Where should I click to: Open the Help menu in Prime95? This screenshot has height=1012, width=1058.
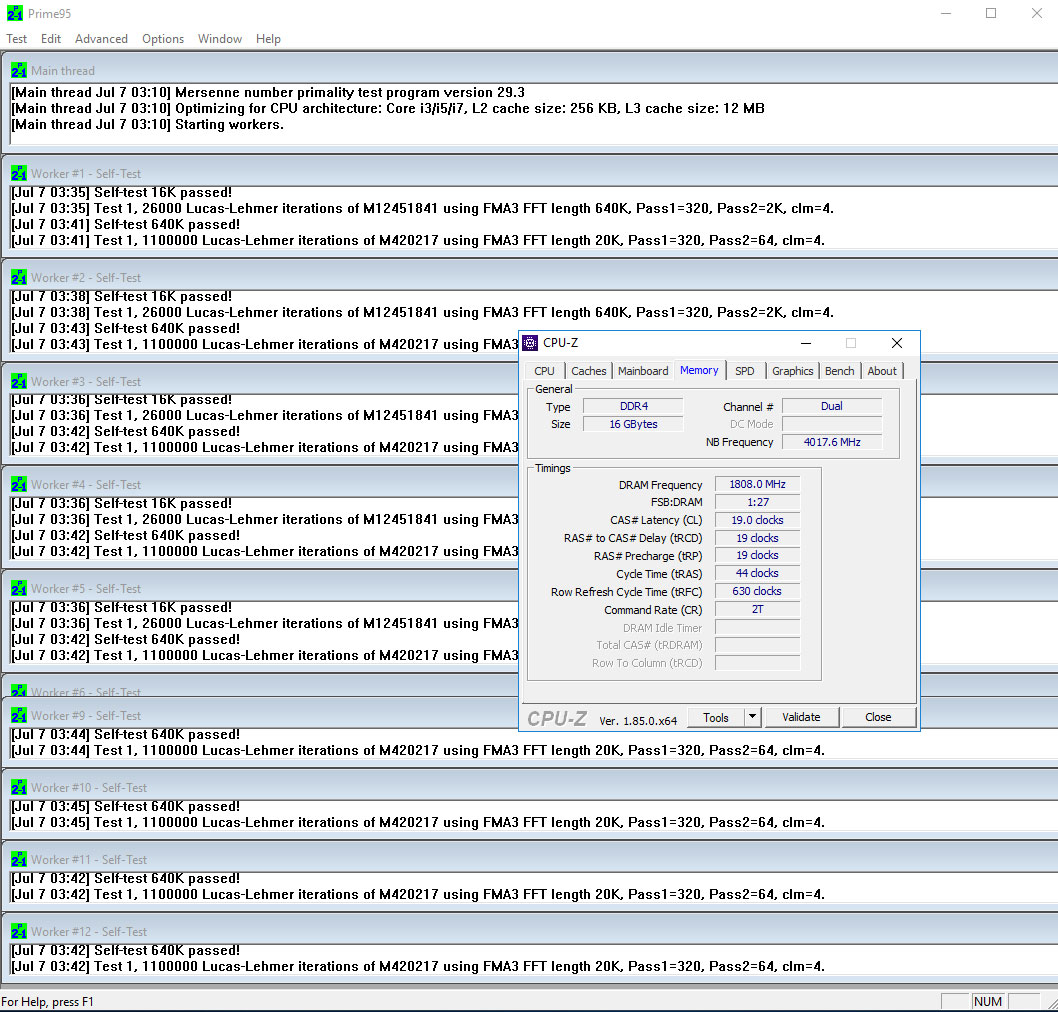click(x=268, y=39)
